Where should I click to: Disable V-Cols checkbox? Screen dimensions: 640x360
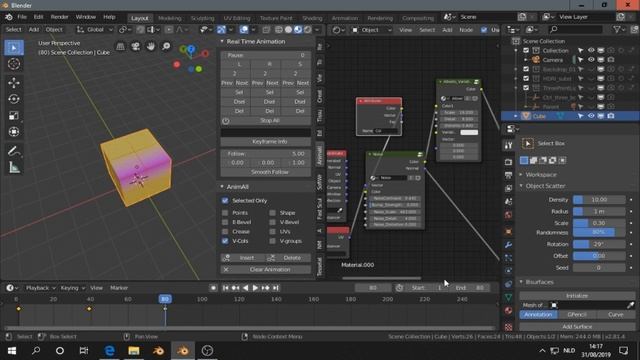click(225, 241)
